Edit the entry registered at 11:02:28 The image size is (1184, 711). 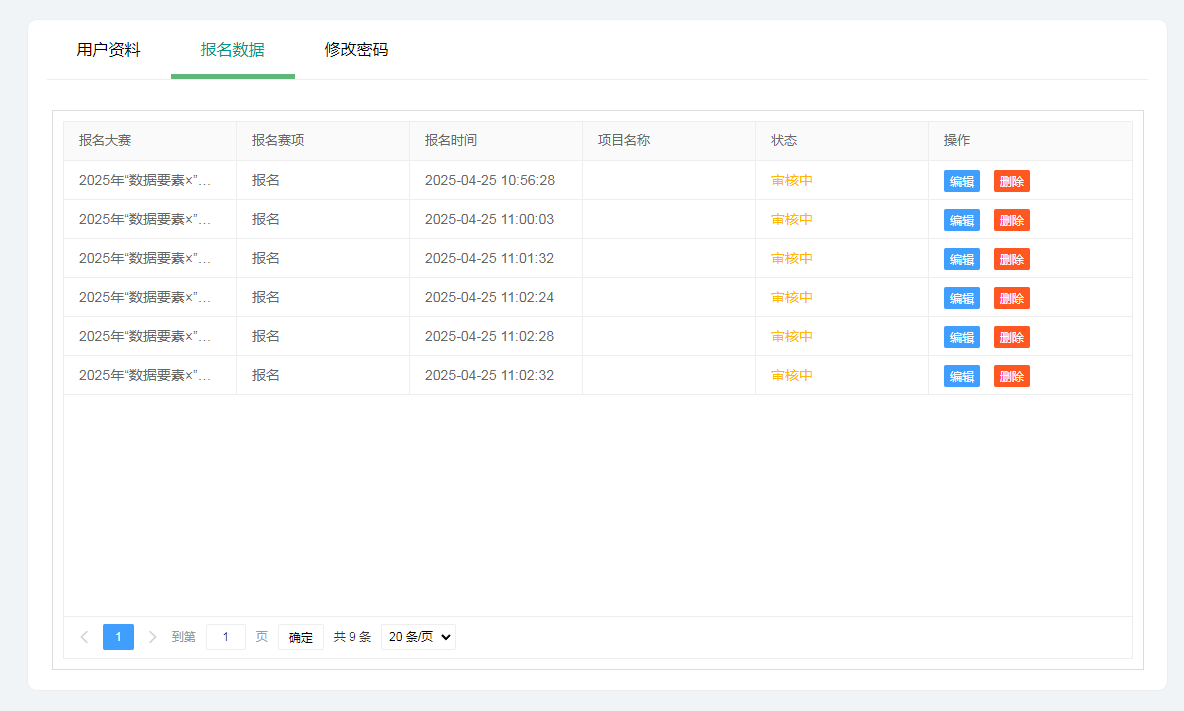click(x=961, y=337)
